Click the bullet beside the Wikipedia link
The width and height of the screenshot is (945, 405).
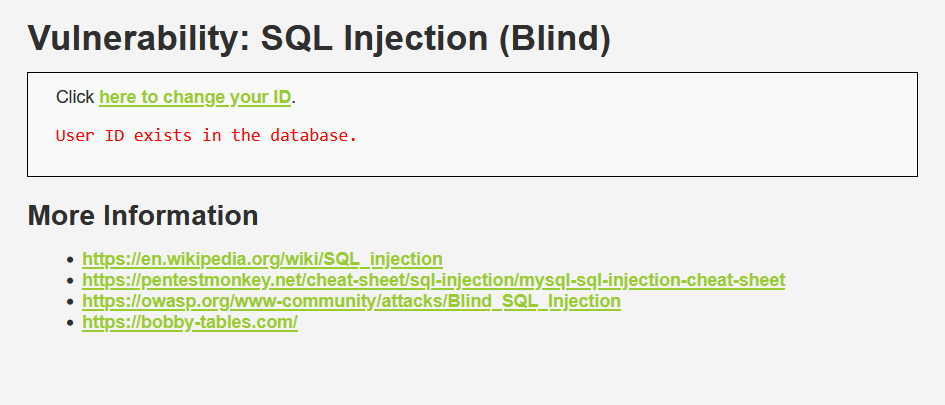coord(71,260)
